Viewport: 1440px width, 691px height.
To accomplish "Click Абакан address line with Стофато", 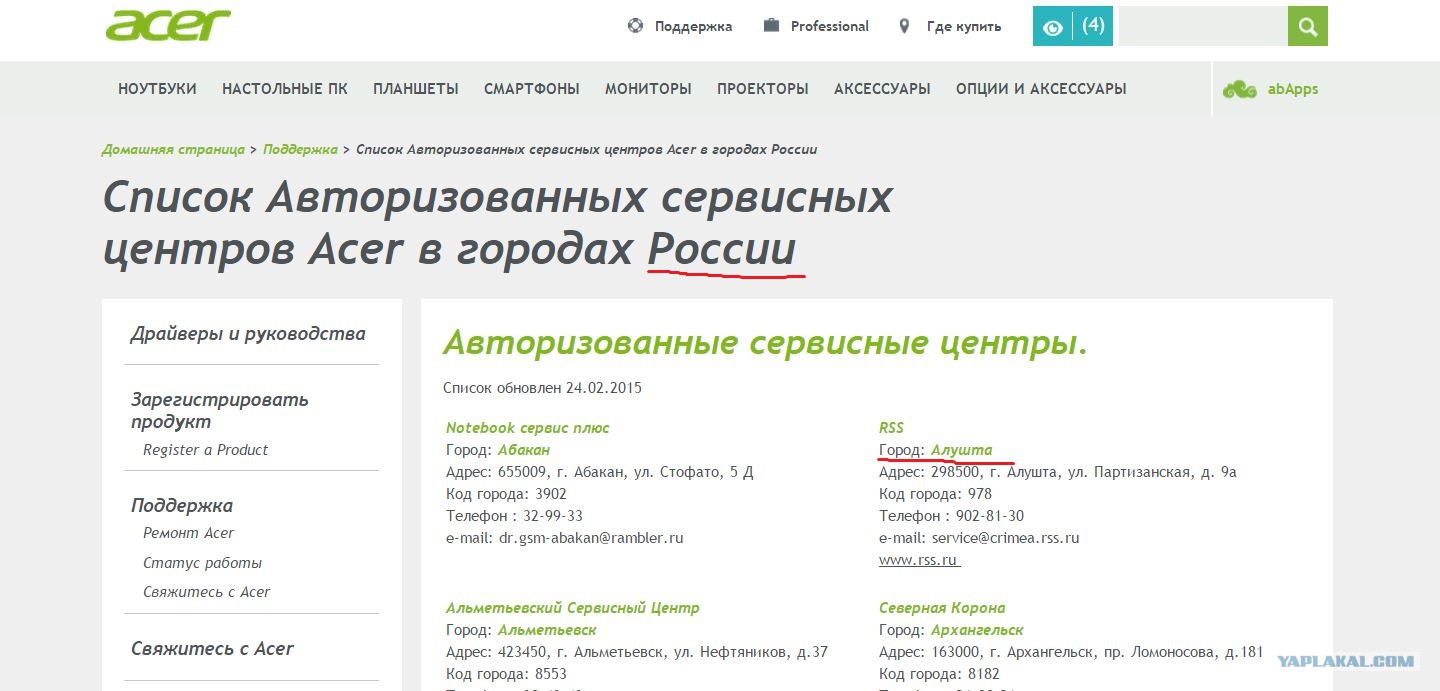I will point(600,472).
